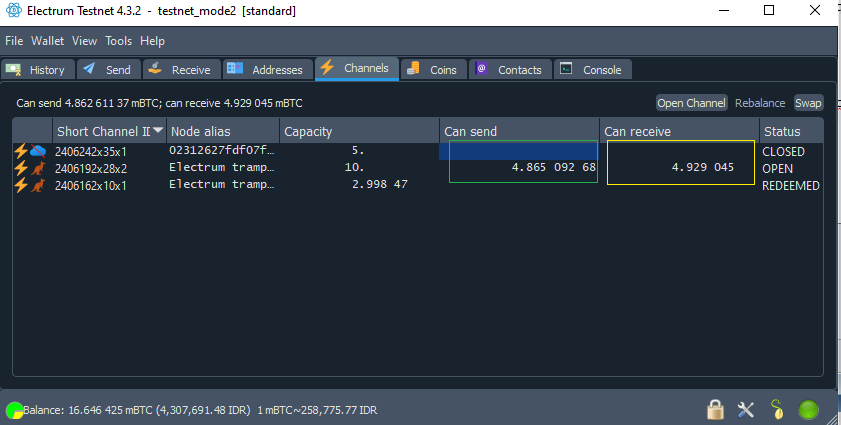The width and height of the screenshot is (841, 425).
Task: Click lightning icon of channel 2406242x35x1
Action: (x=21, y=151)
